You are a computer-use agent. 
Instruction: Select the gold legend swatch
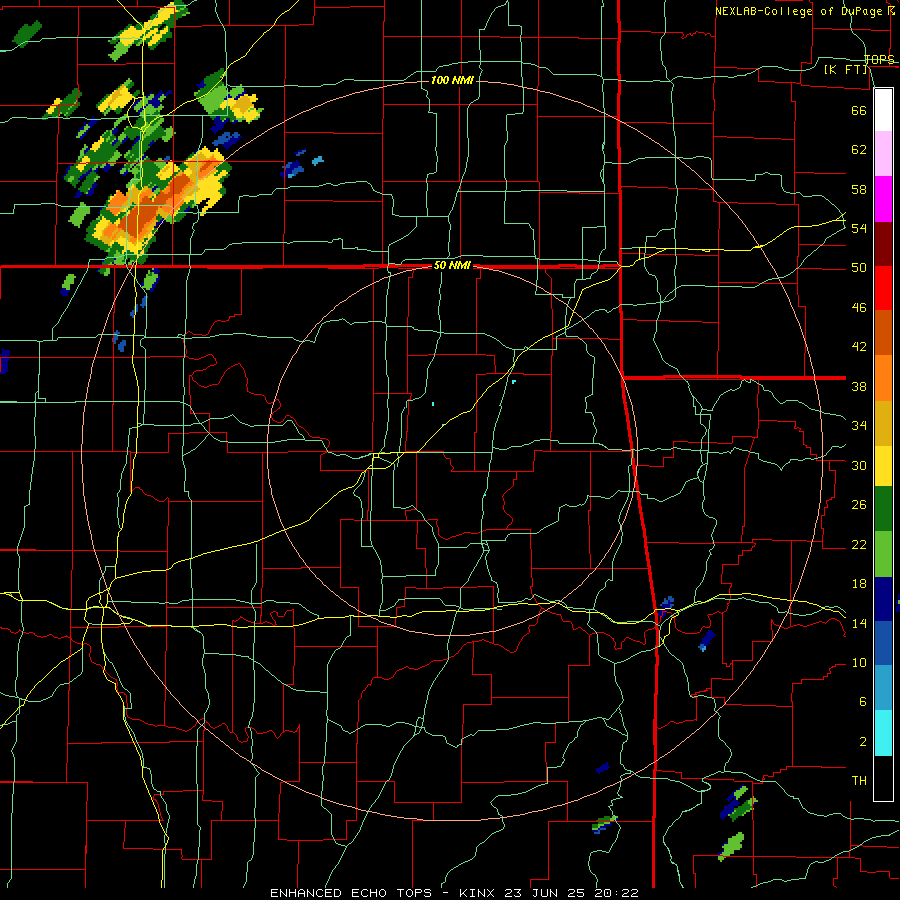click(x=883, y=423)
